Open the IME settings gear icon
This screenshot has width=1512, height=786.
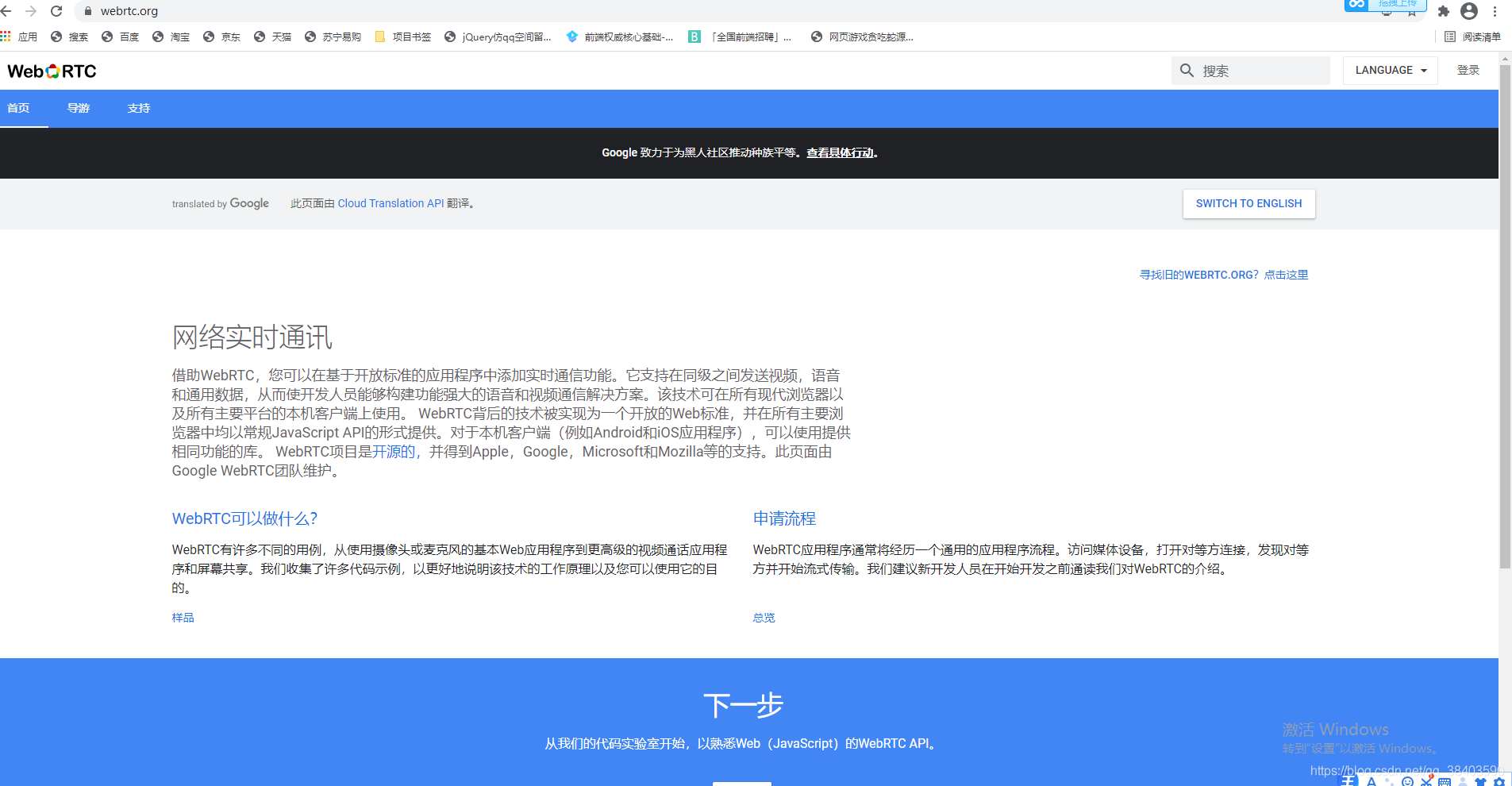point(1500,782)
